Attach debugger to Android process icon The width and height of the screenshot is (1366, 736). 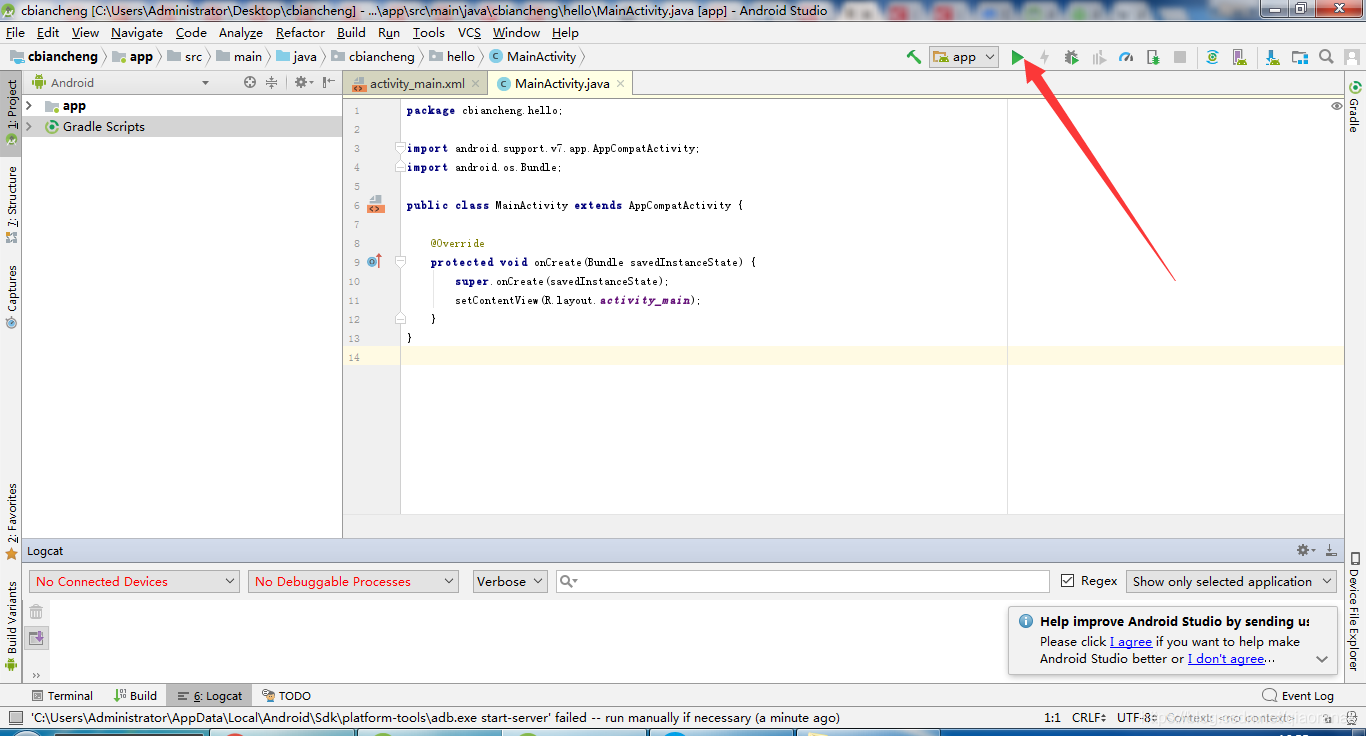(1153, 57)
